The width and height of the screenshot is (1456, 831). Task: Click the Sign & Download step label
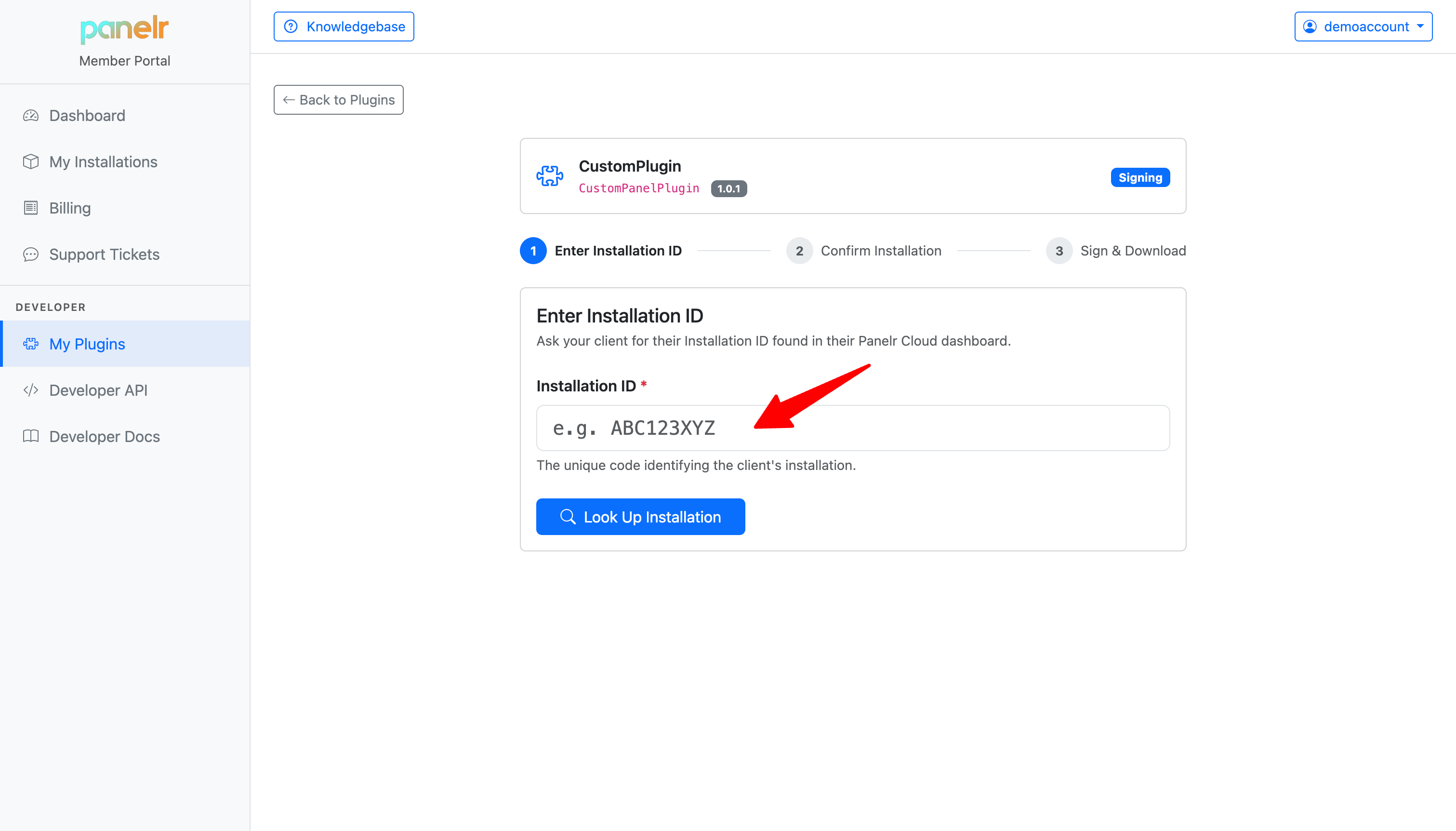click(1133, 251)
